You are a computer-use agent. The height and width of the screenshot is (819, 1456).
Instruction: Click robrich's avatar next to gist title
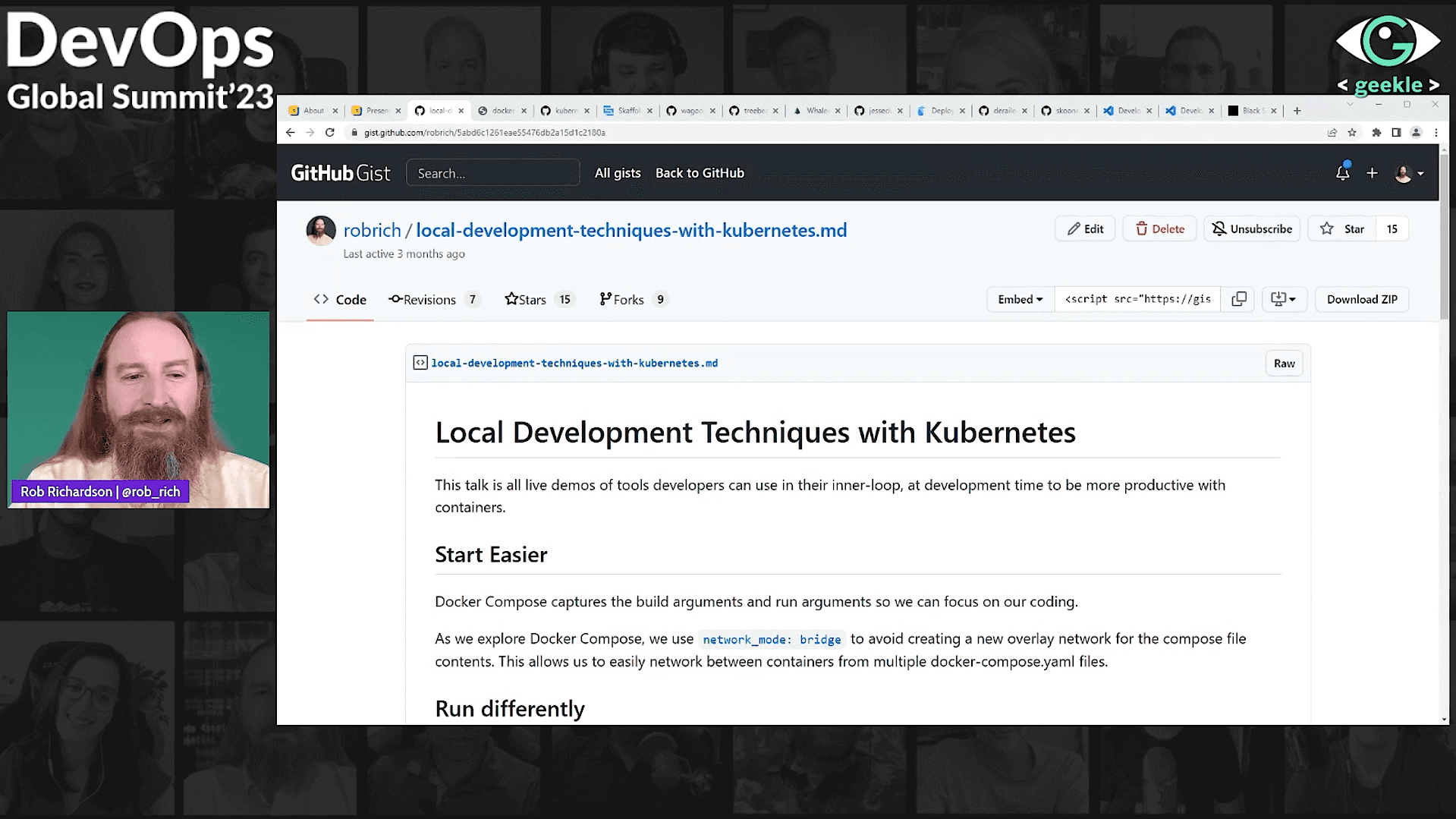pos(321,231)
